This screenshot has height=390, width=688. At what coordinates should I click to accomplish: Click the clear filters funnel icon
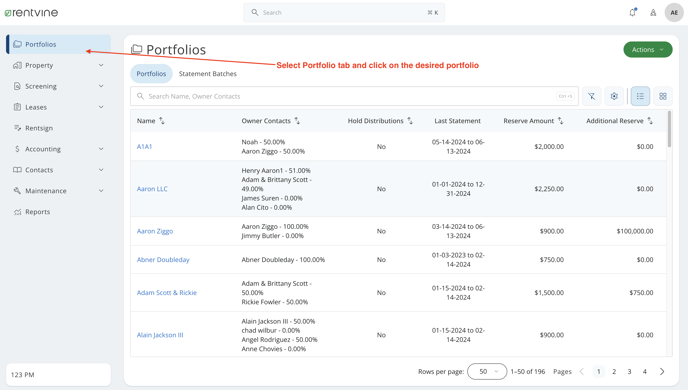tap(591, 96)
